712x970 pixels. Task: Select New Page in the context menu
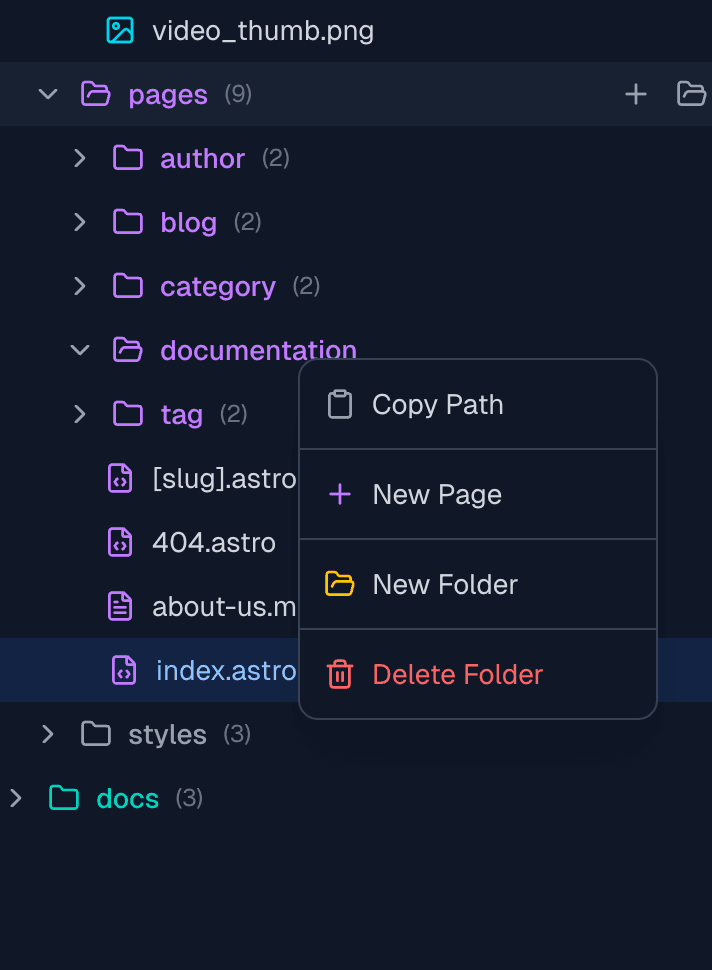(x=437, y=494)
